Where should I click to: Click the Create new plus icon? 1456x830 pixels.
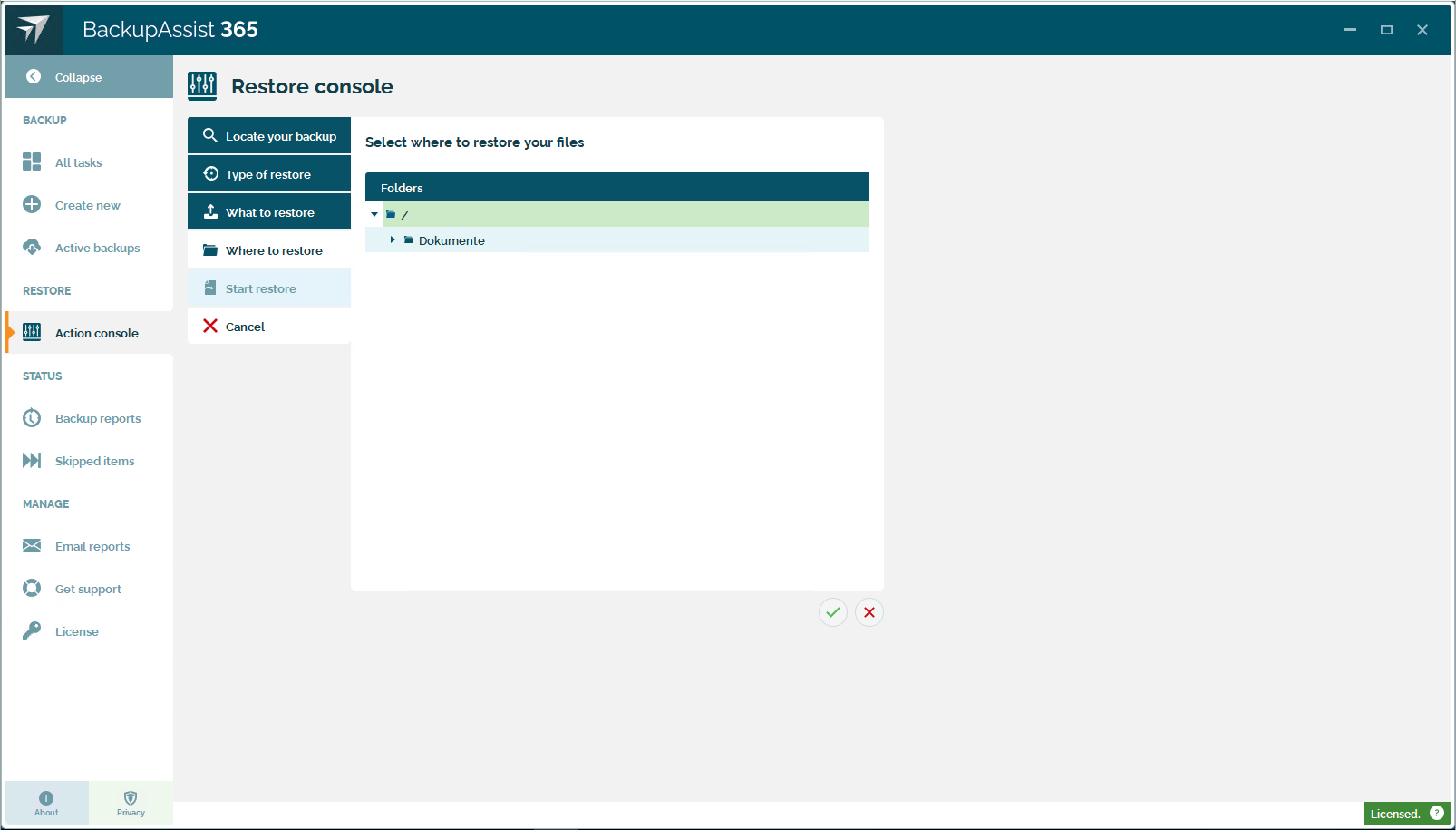click(x=32, y=204)
